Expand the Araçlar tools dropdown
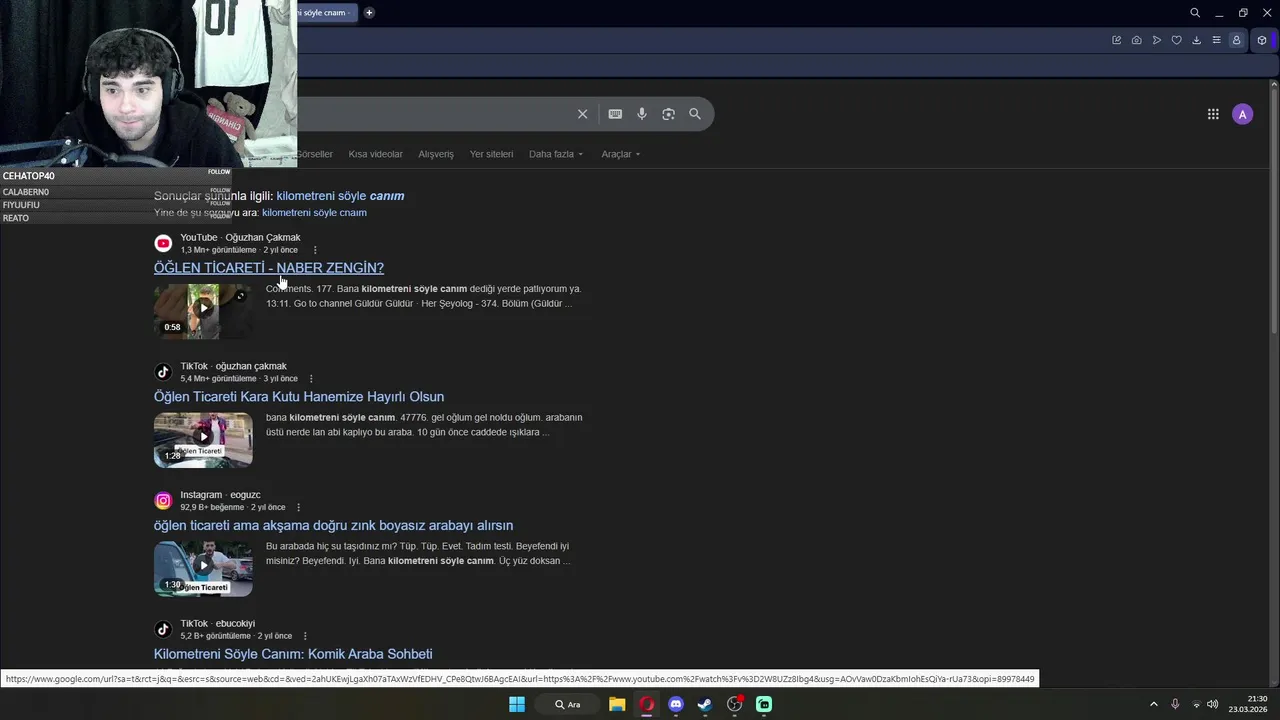This screenshot has width=1280, height=720. (621, 154)
